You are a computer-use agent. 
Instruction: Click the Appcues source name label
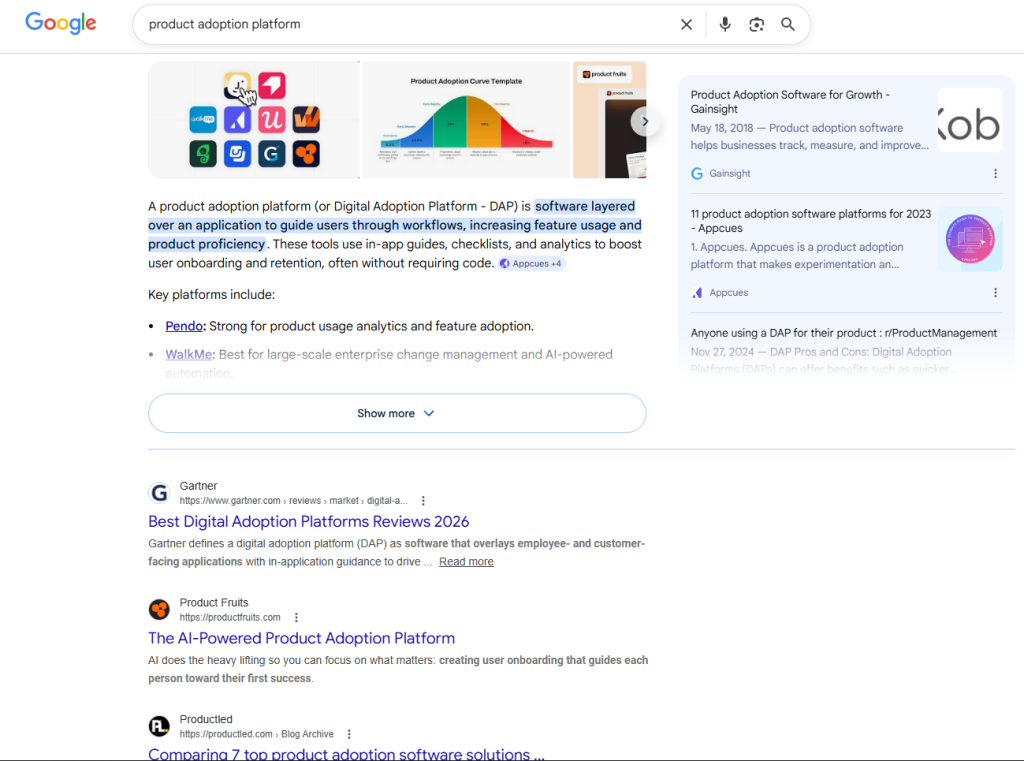pos(729,293)
